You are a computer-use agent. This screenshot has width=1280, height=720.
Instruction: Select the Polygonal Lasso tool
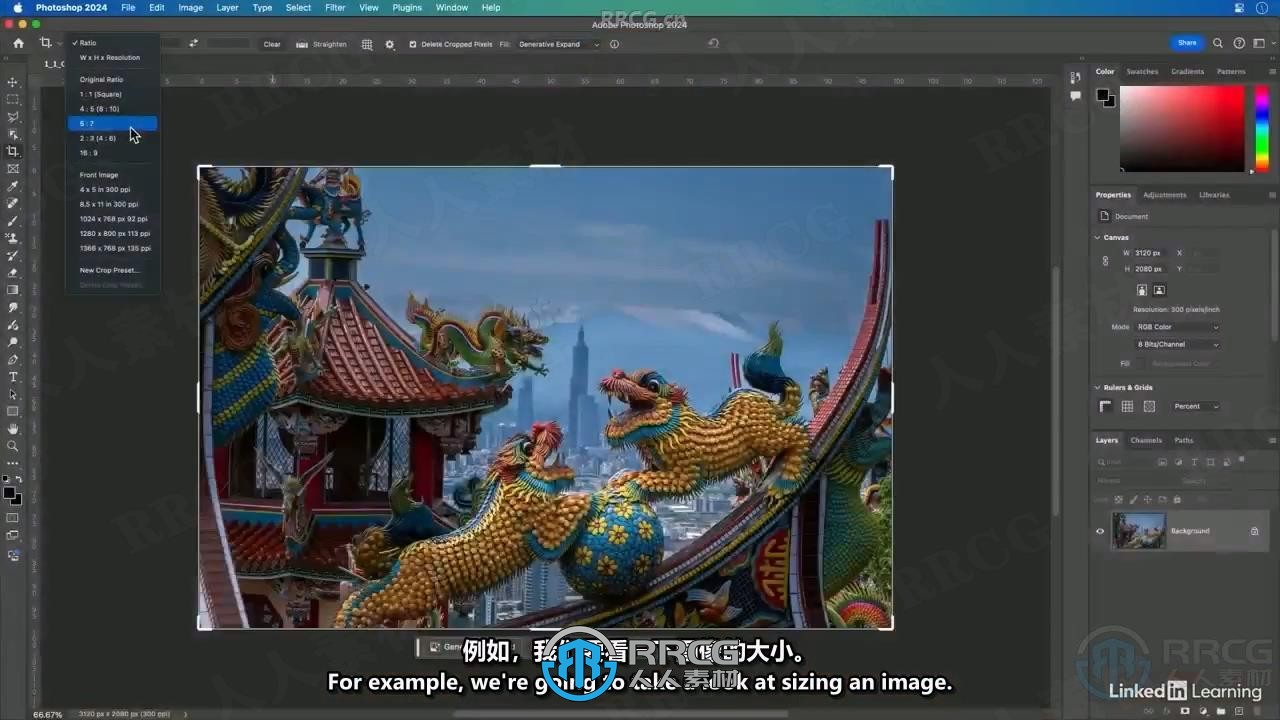coord(13,117)
